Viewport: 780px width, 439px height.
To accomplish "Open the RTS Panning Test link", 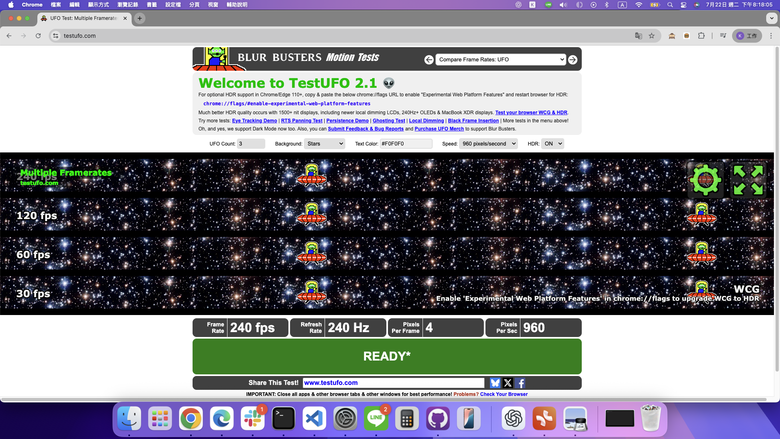I will 301,121.
